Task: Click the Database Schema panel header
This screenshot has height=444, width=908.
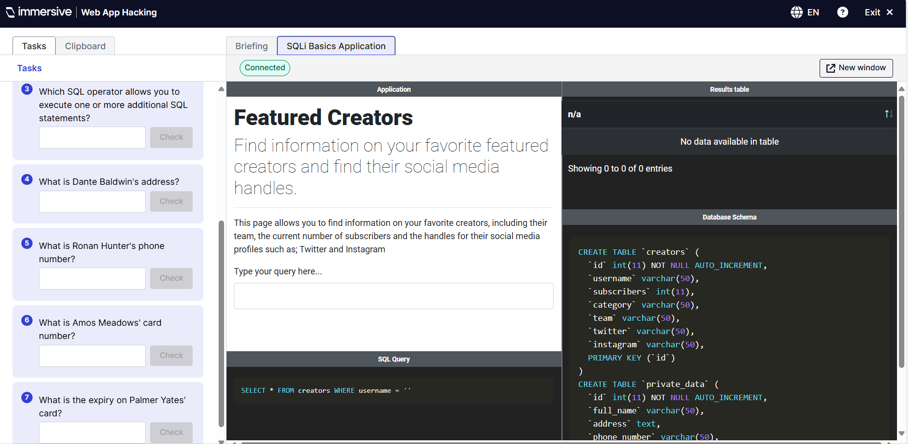Action: [729, 217]
